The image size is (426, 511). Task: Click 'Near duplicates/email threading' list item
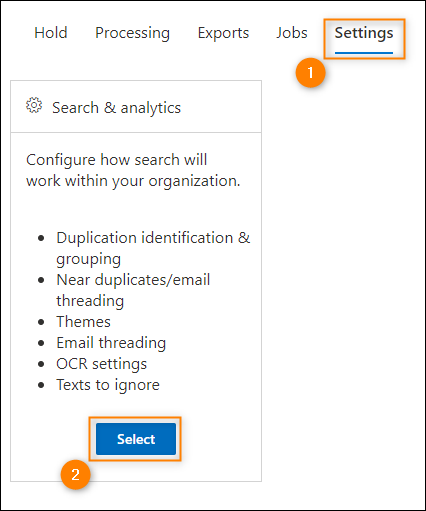133,290
